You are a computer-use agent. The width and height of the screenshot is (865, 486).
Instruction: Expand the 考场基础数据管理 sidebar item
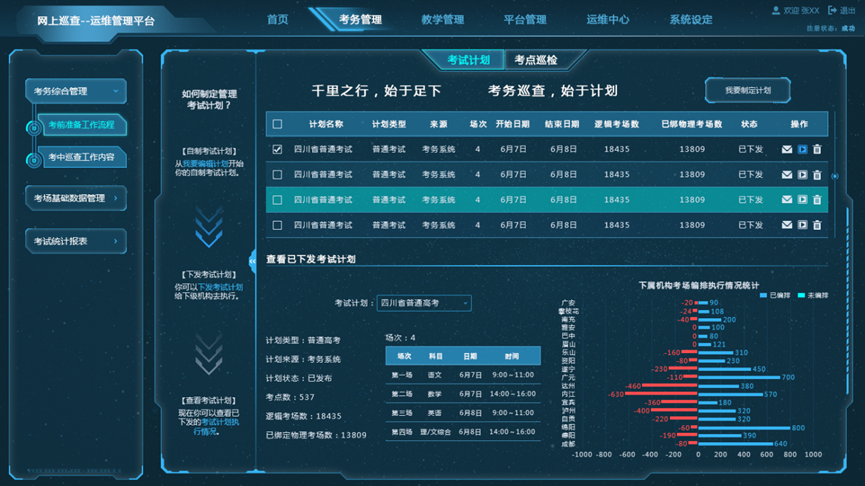[x=76, y=198]
